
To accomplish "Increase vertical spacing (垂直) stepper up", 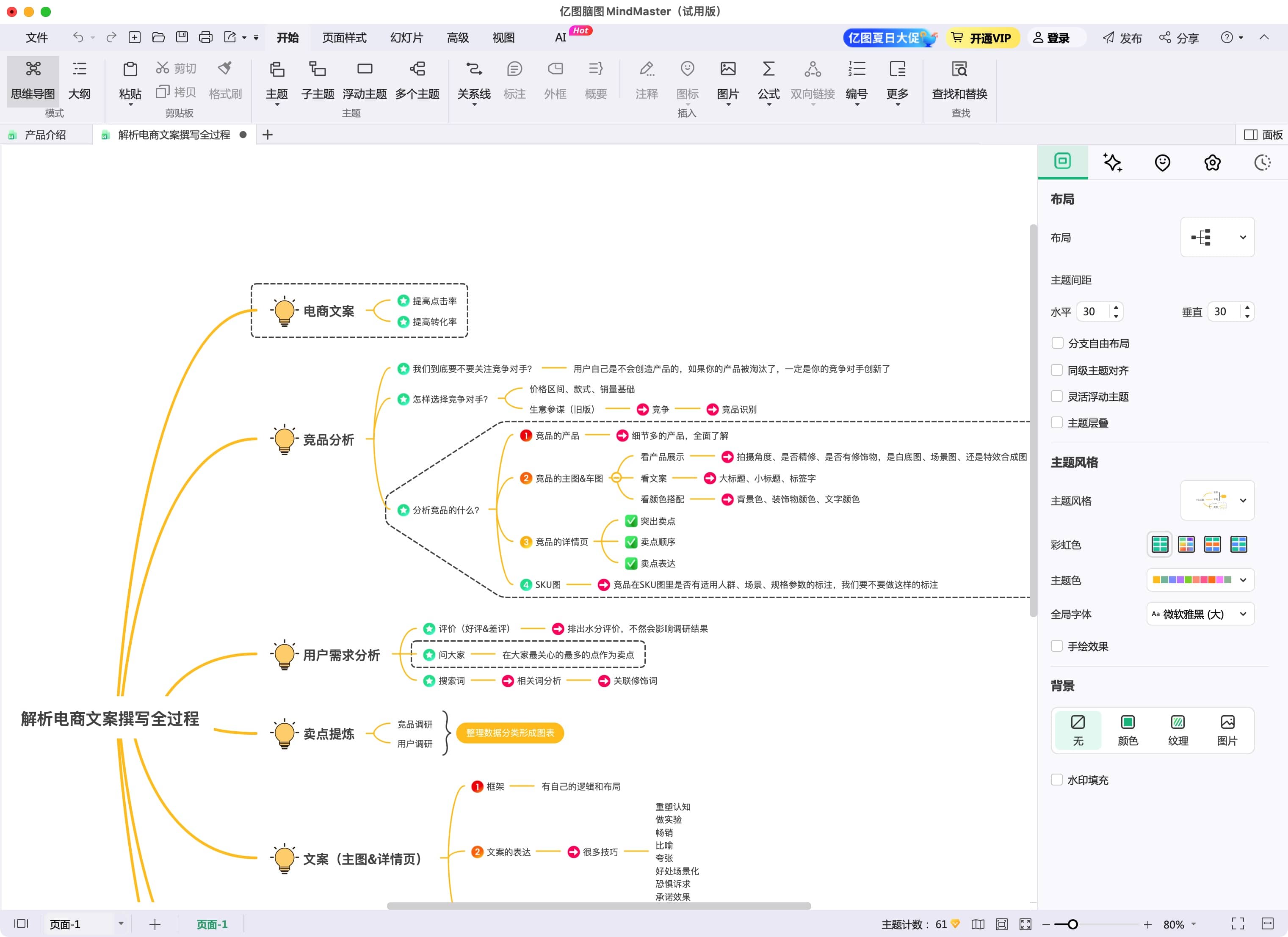I will tap(1247, 307).
